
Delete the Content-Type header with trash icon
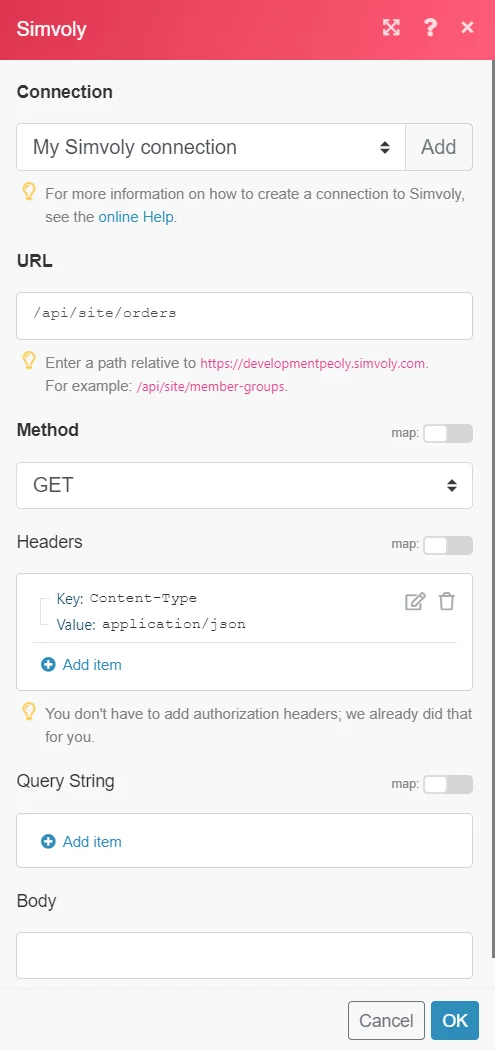(447, 601)
